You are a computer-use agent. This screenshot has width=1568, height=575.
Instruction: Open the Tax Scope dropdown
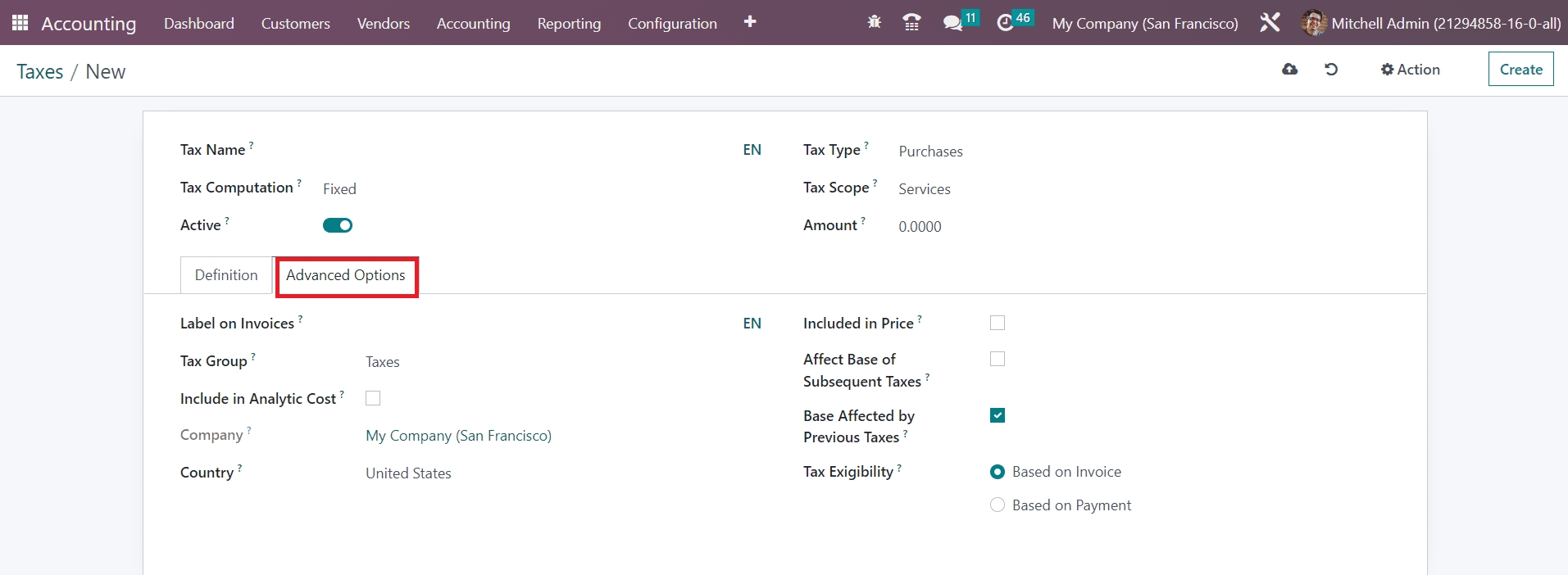pyautogui.click(x=1139, y=189)
